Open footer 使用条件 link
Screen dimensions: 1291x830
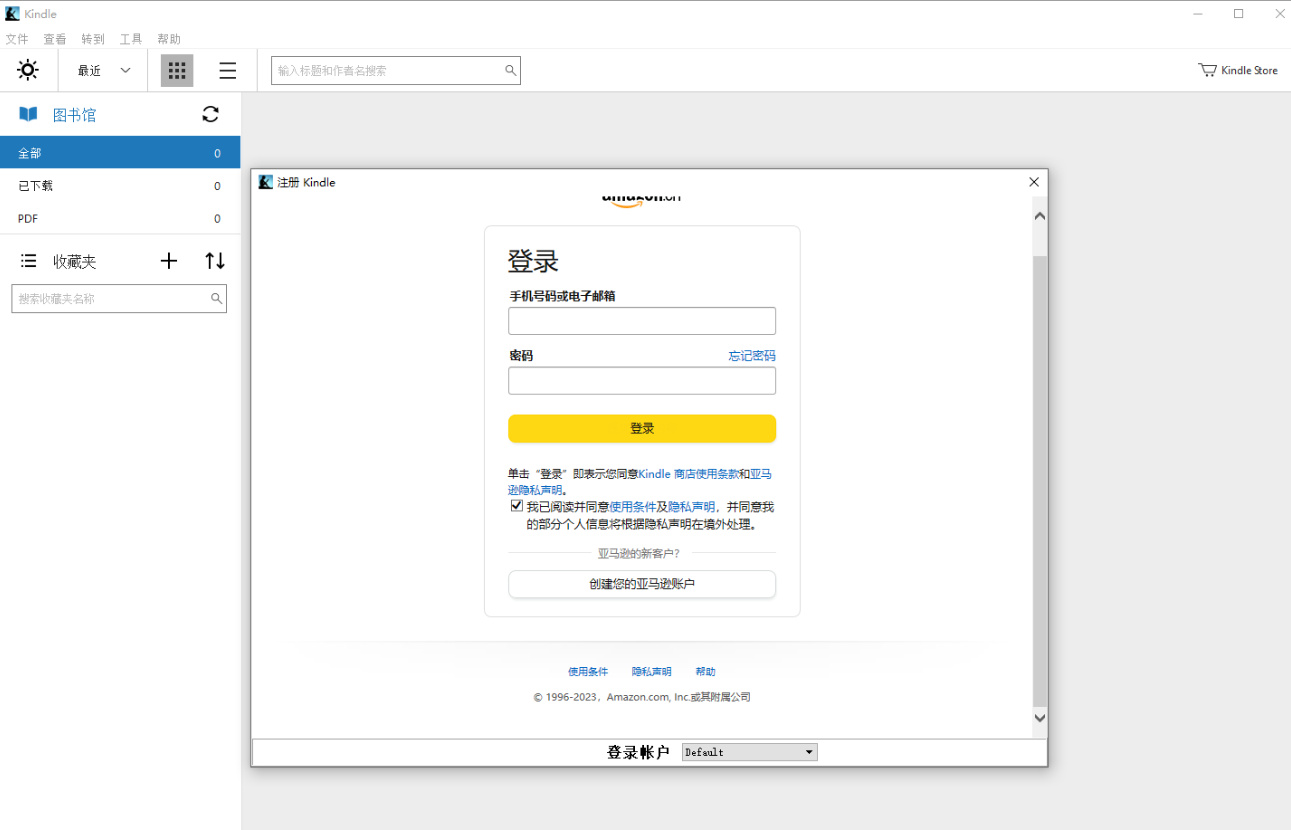click(588, 672)
